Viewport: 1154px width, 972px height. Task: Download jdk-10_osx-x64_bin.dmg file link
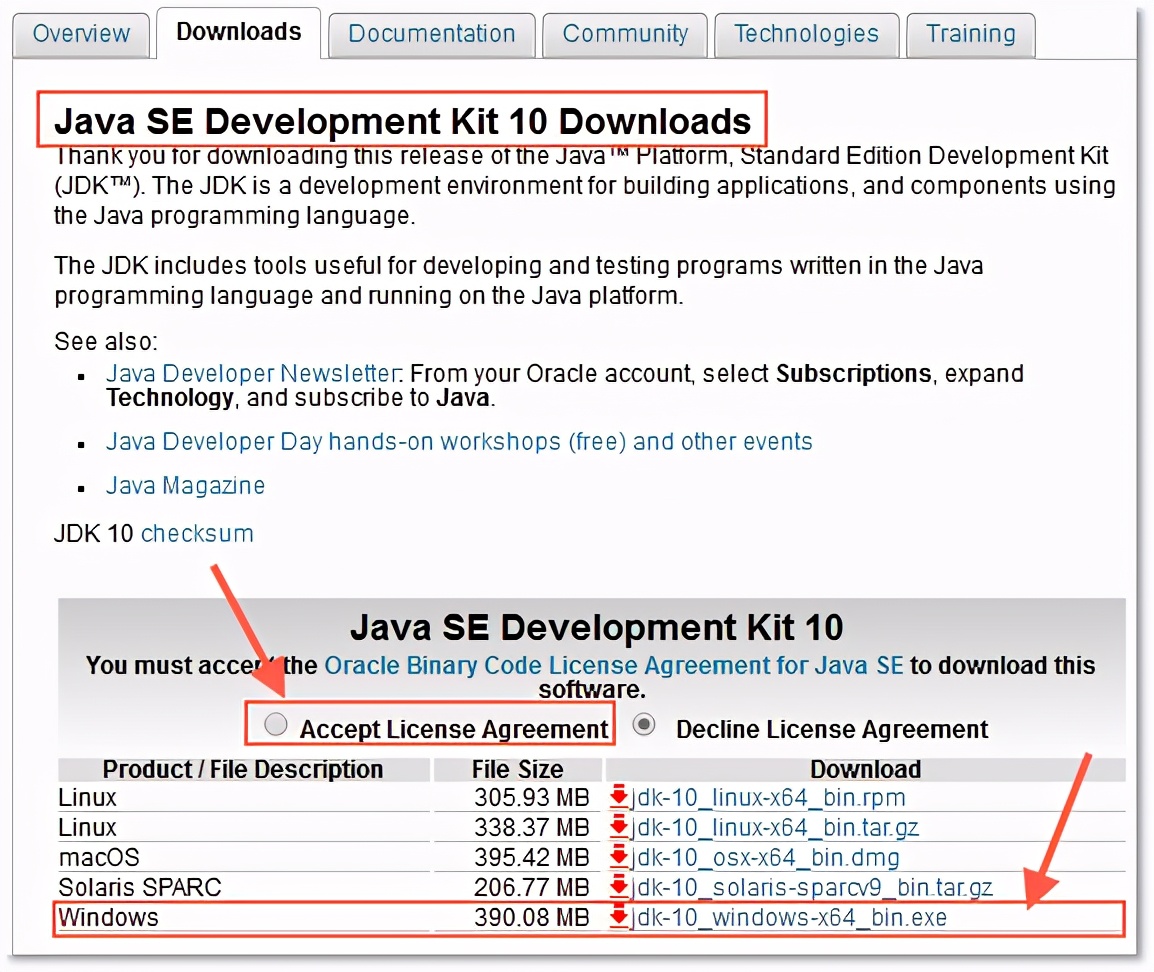tap(765, 858)
